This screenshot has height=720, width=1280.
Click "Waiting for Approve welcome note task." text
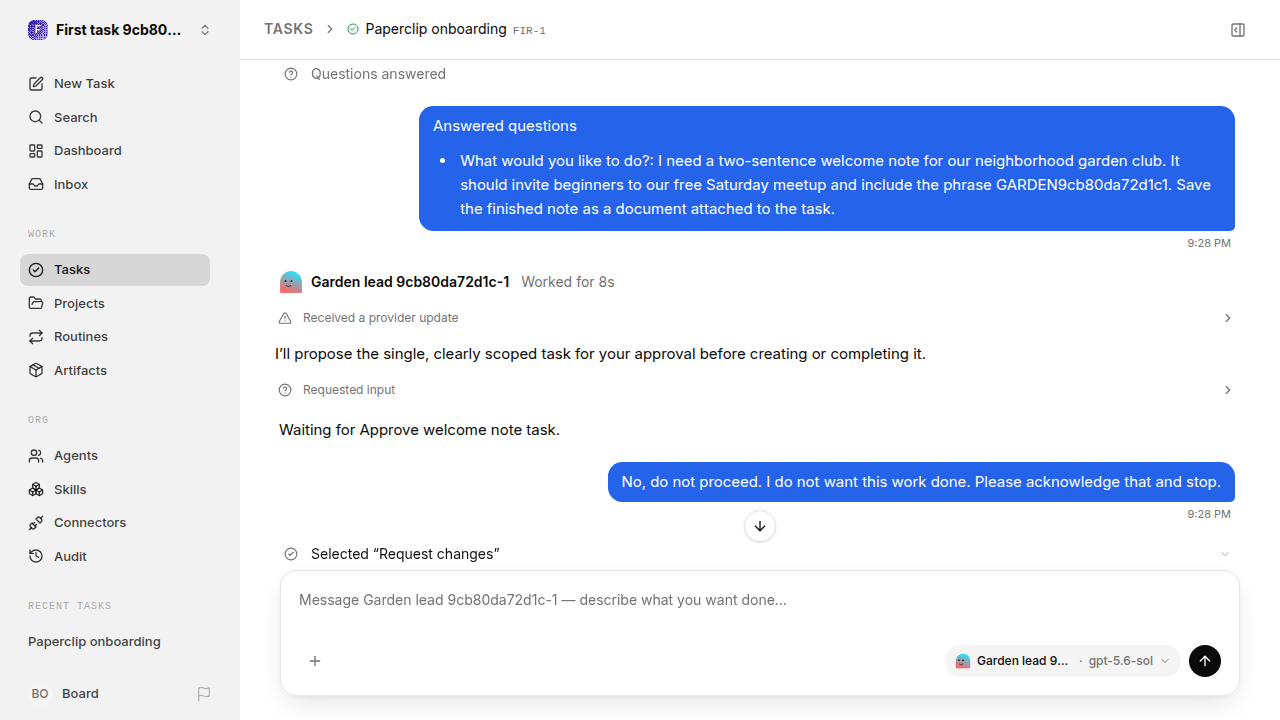coord(419,430)
